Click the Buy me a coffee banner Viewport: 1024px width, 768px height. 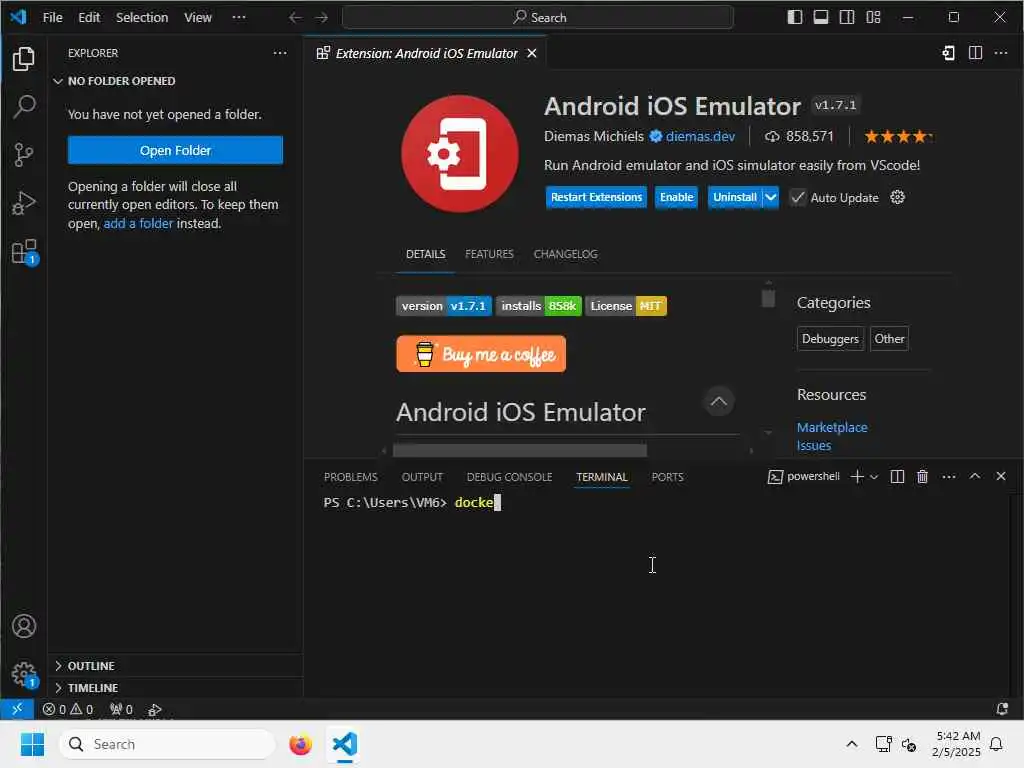coord(481,354)
